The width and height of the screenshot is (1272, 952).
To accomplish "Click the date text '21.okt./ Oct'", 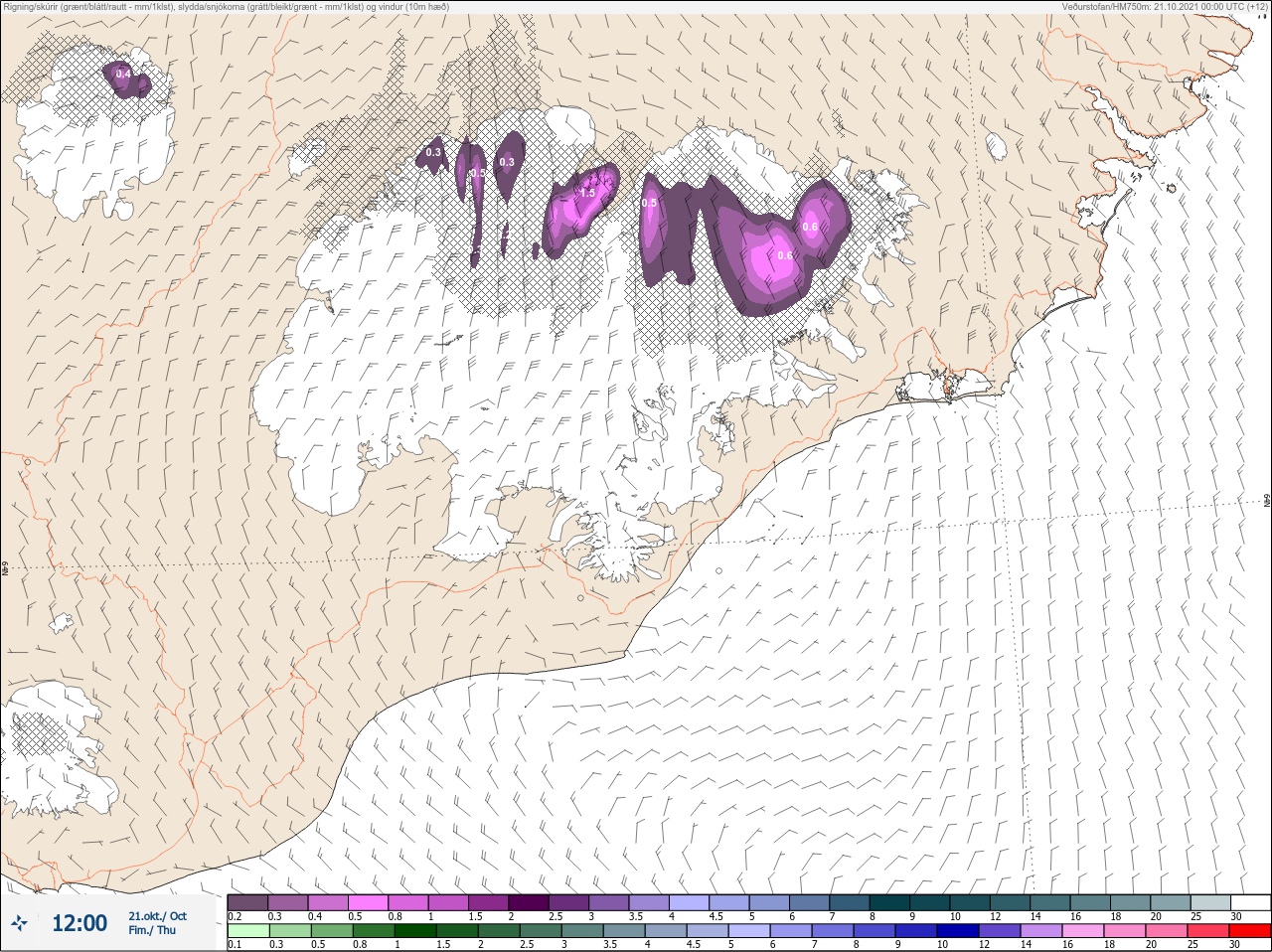I will click(157, 916).
